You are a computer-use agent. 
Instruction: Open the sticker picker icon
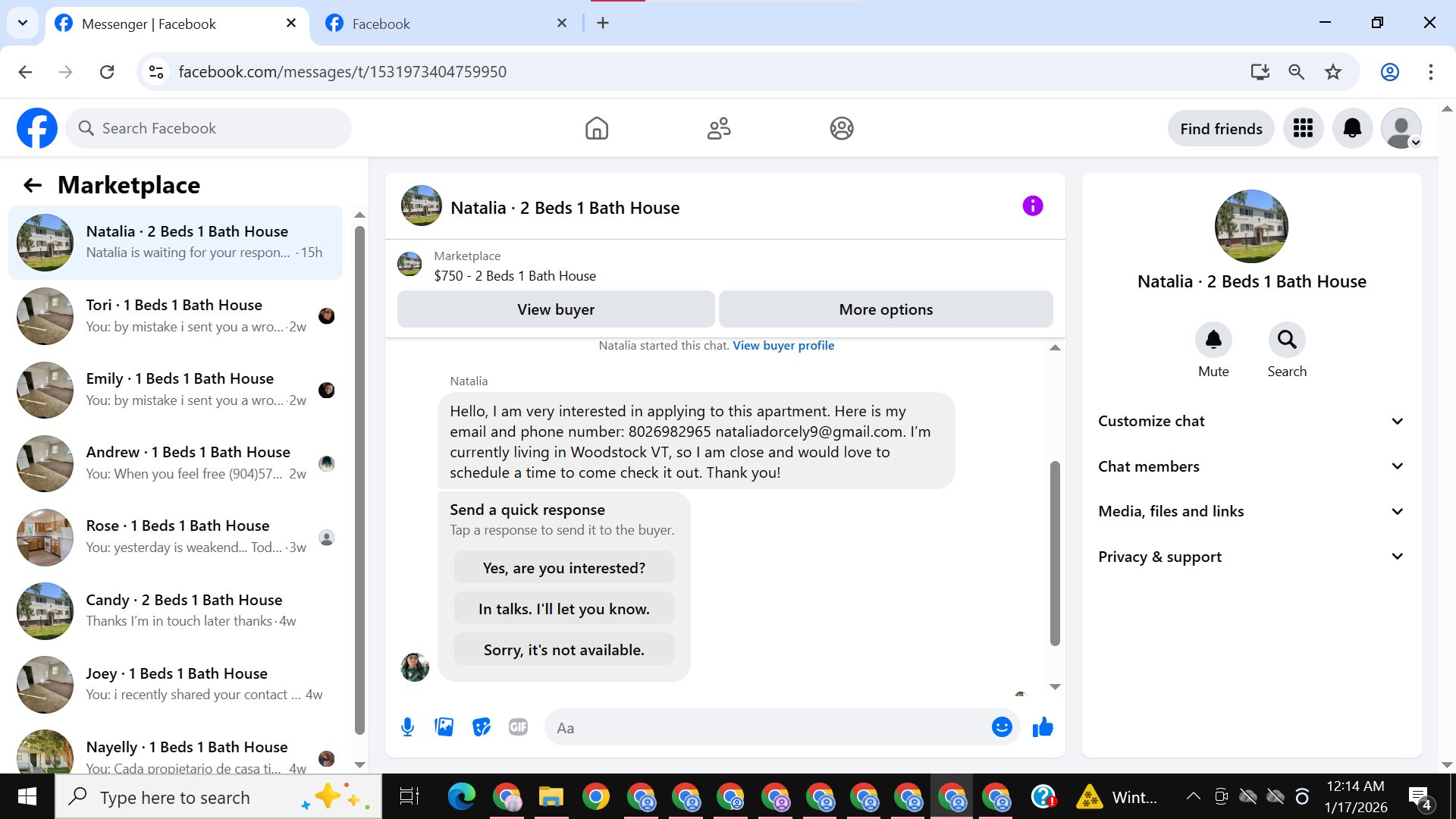[x=481, y=727]
